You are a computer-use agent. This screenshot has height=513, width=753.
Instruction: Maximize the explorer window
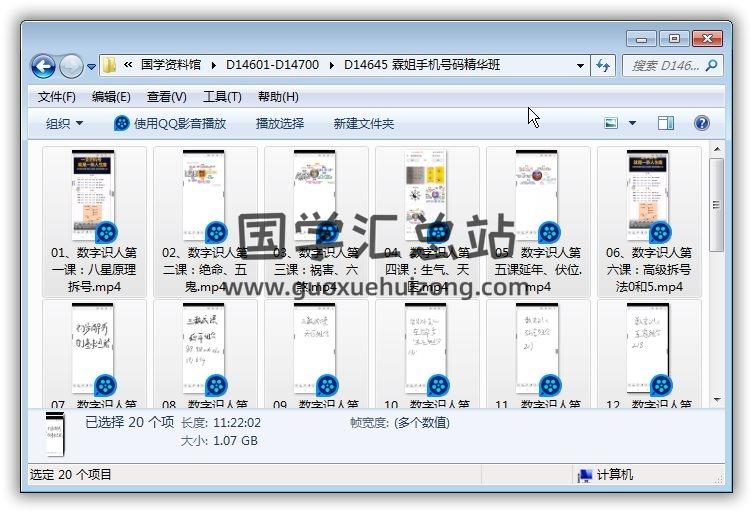(674, 39)
